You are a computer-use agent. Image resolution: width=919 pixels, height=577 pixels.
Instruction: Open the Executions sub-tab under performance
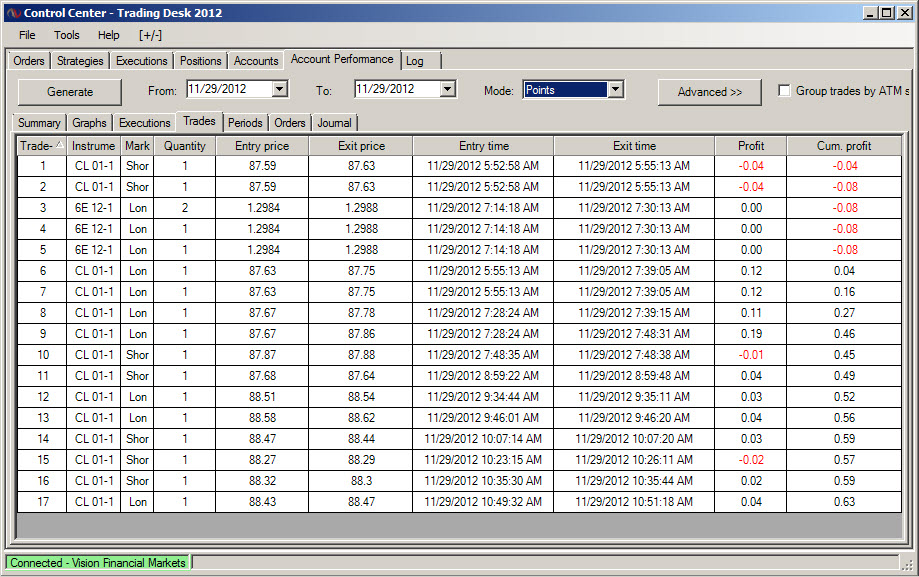tap(144, 123)
